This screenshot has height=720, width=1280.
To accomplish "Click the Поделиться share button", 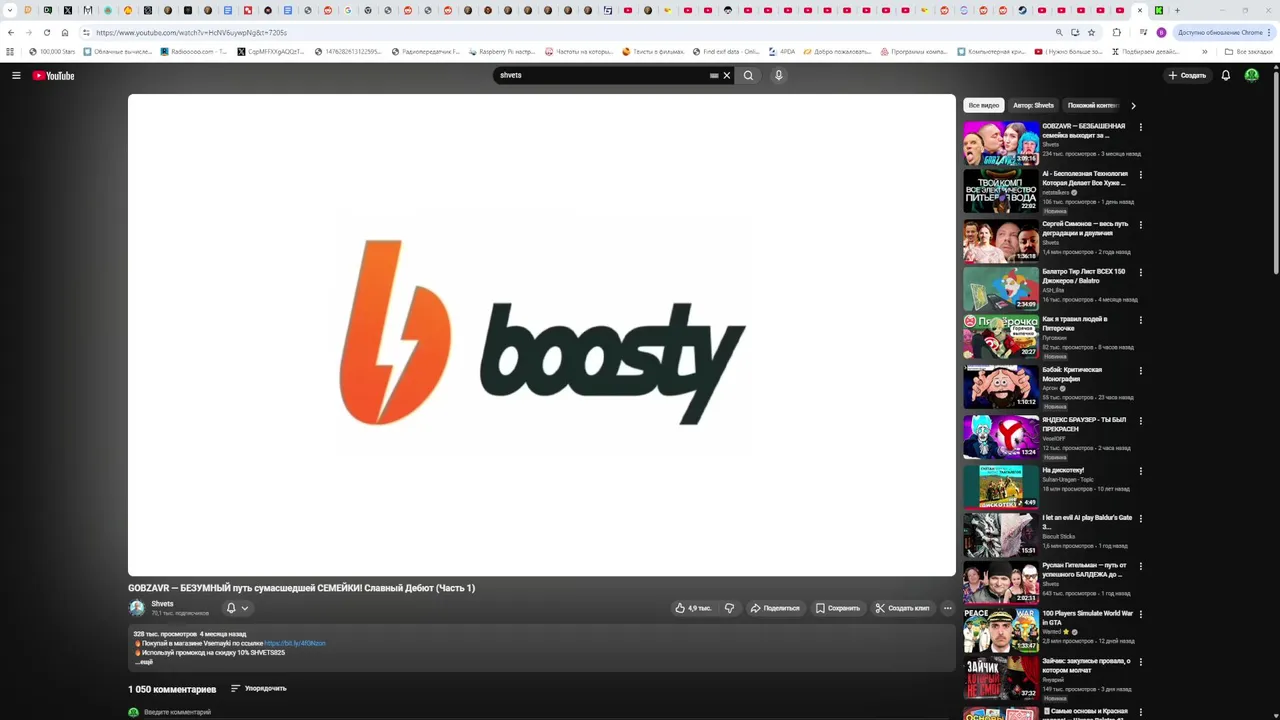I will pos(775,608).
